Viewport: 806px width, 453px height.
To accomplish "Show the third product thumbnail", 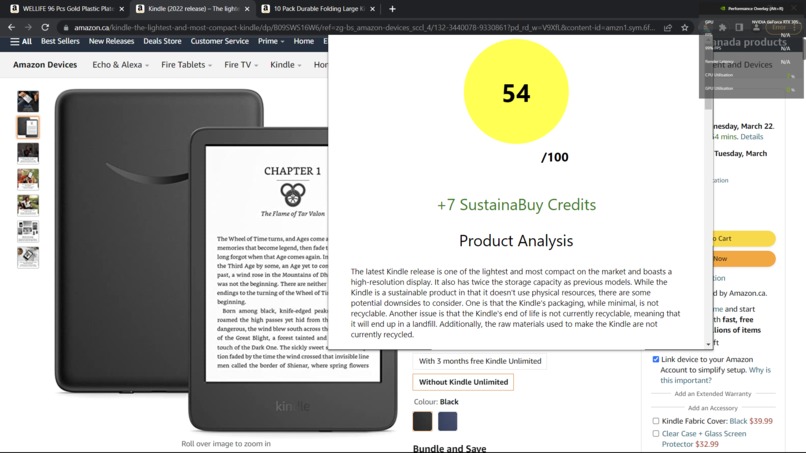I will click(28, 153).
